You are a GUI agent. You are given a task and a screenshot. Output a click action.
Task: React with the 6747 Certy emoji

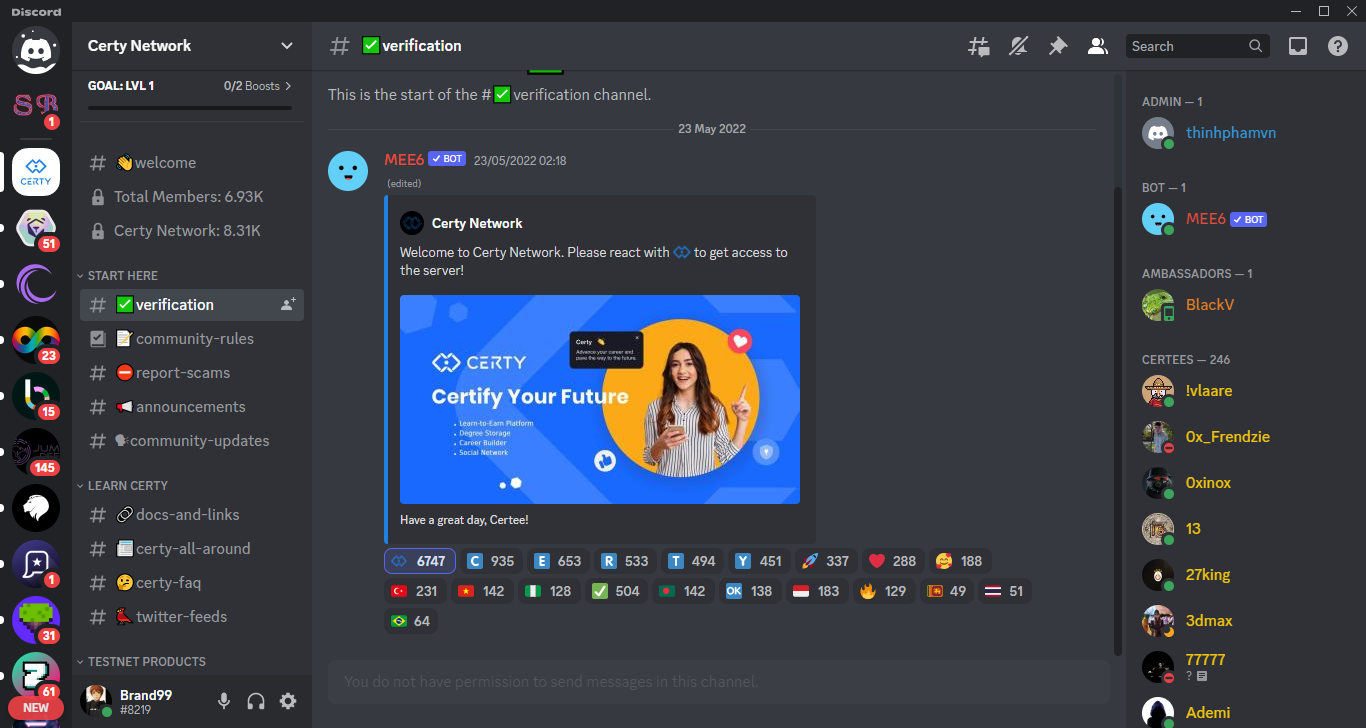(x=420, y=562)
